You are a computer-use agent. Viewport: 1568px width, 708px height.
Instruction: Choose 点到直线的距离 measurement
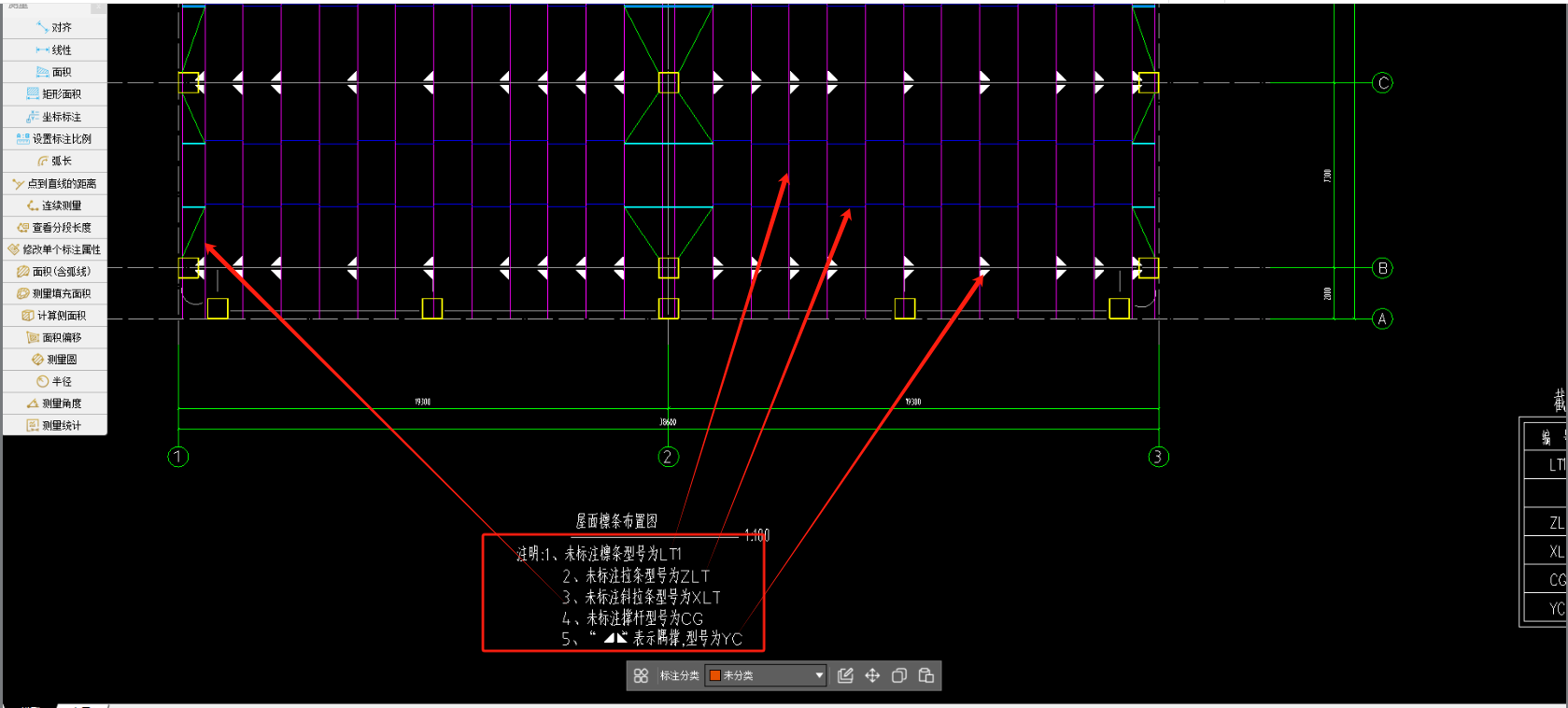point(54,183)
